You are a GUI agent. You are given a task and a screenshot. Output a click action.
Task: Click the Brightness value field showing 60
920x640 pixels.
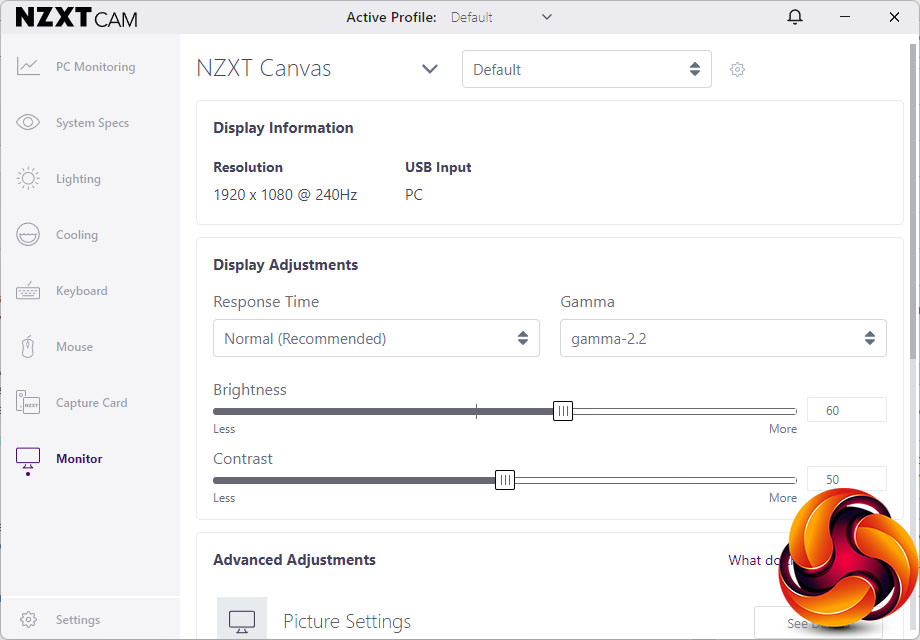[x=846, y=410]
